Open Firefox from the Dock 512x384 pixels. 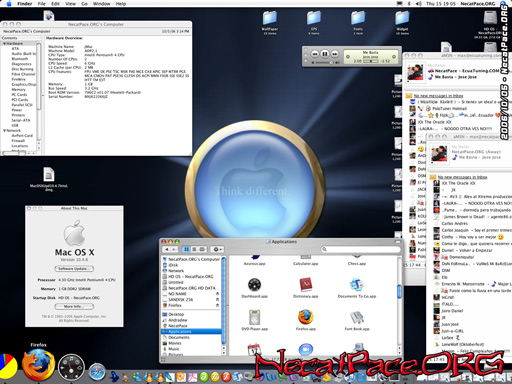click(38, 365)
